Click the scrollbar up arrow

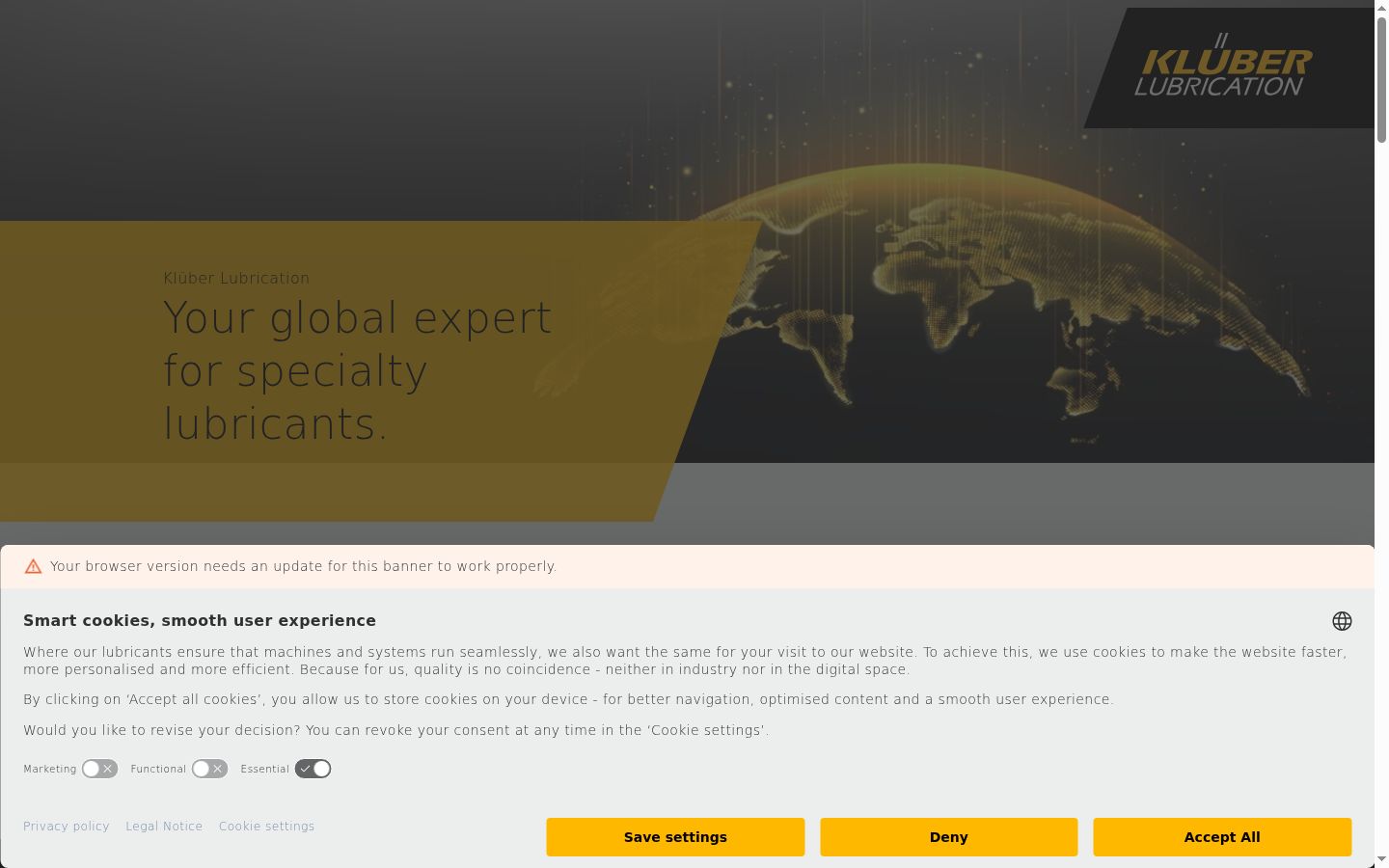pos(1381,7)
